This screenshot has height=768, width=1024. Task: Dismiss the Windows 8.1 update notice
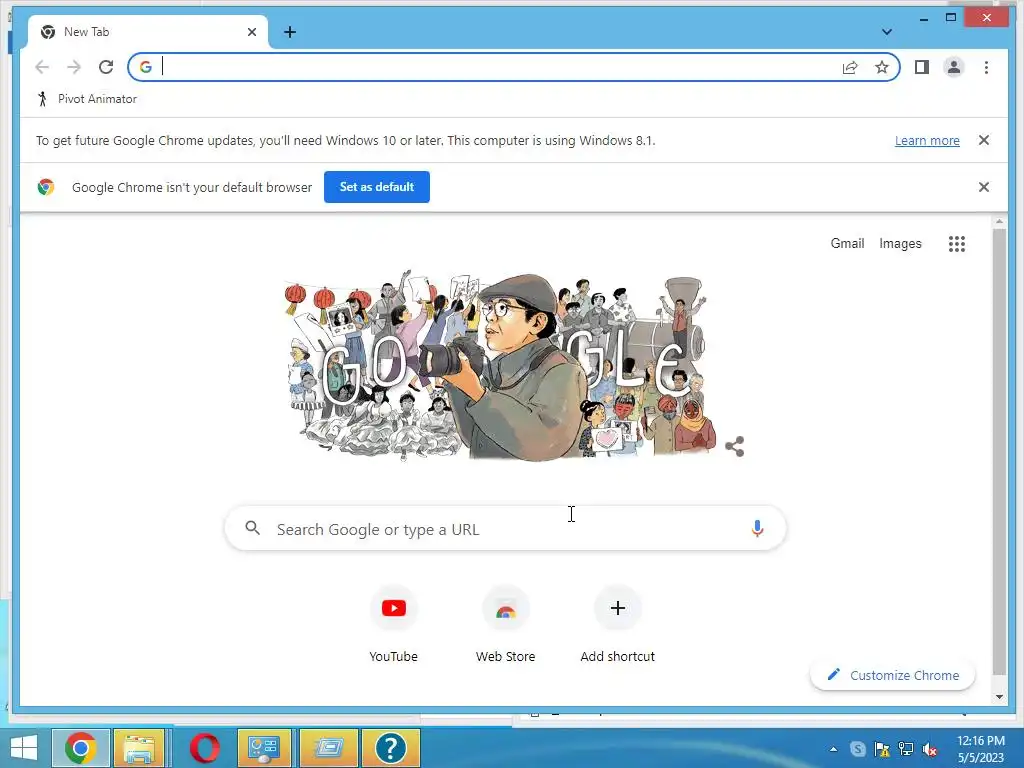pos(984,140)
